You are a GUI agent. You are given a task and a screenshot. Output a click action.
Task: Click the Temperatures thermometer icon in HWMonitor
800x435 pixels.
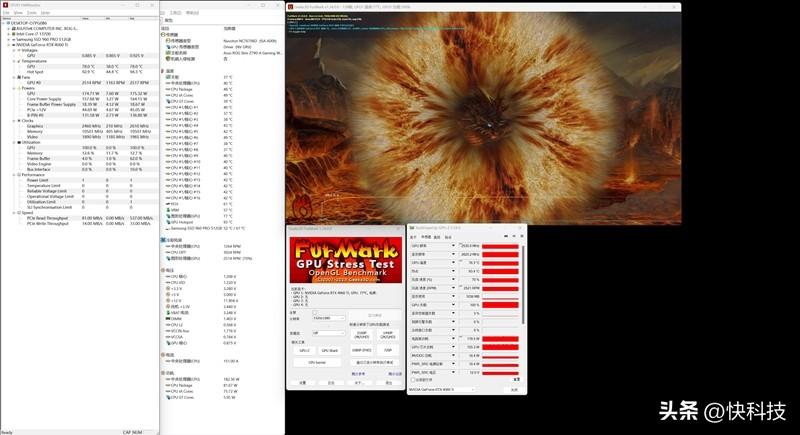click(x=19, y=61)
